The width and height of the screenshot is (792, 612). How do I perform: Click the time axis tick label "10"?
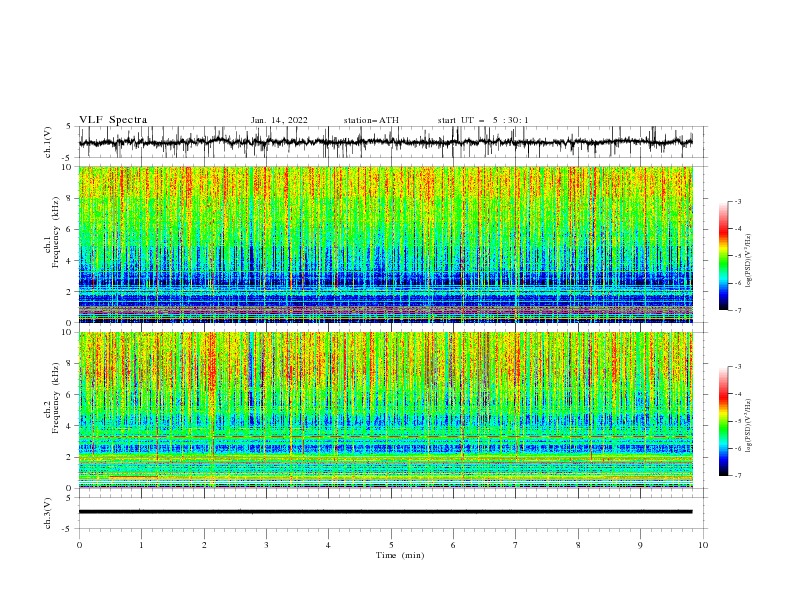[703, 545]
